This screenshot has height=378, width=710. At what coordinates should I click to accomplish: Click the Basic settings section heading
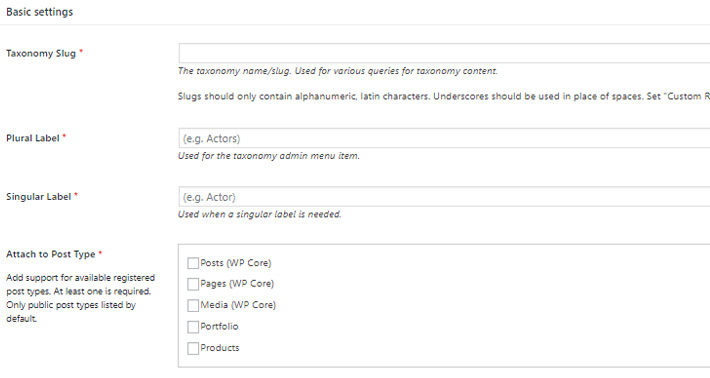tap(39, 12)
